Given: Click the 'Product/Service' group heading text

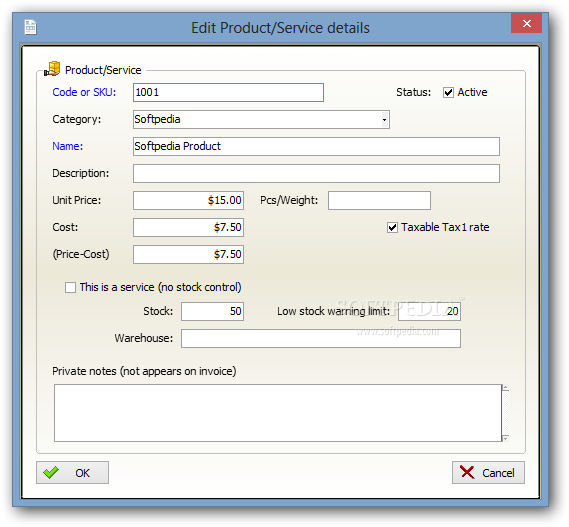Looking at the screenshot, I should click(103, 70).
